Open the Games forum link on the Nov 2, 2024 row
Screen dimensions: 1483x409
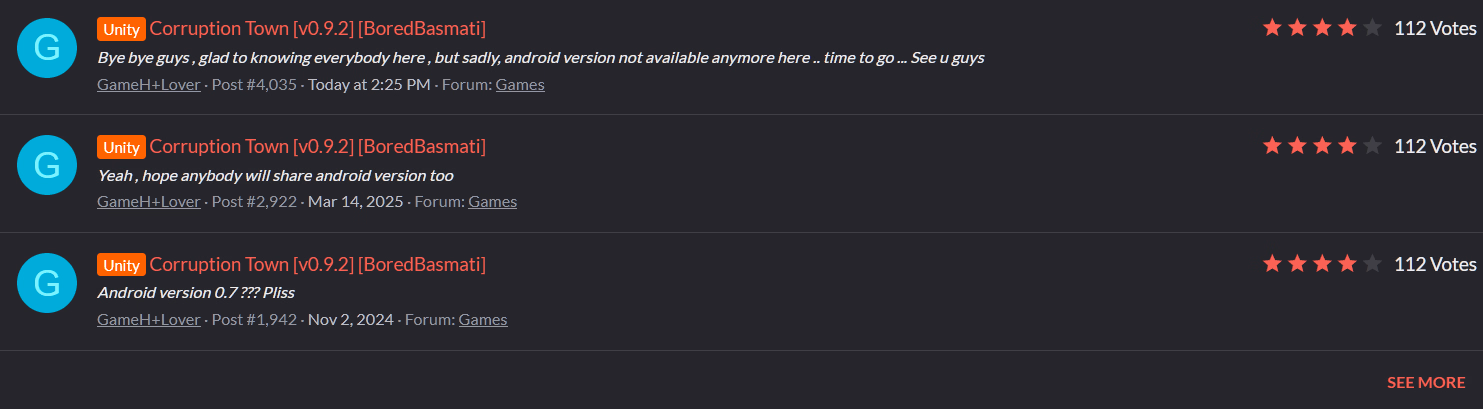pyautogui.click(x=483, y=320)
